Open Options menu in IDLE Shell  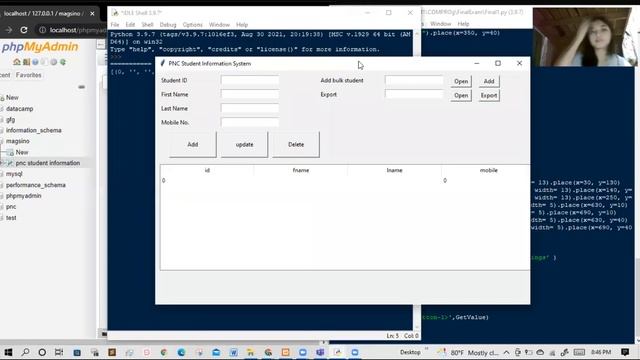pyautogui.click(x=192, y=25)
